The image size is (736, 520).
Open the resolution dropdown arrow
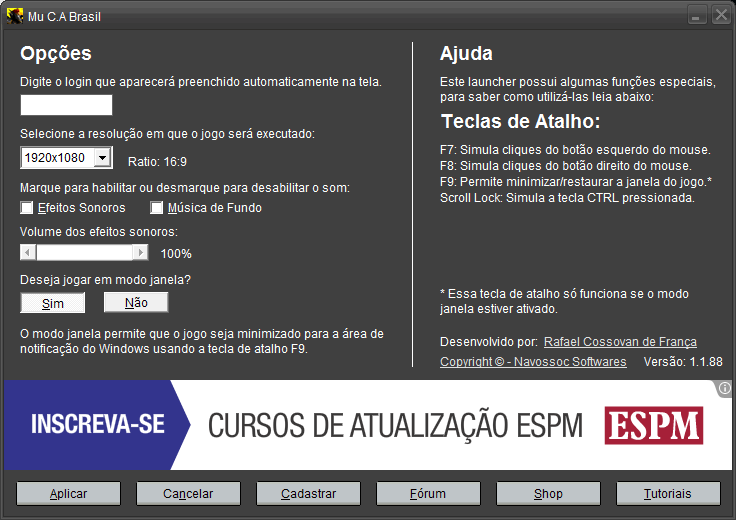coord(102,158)
